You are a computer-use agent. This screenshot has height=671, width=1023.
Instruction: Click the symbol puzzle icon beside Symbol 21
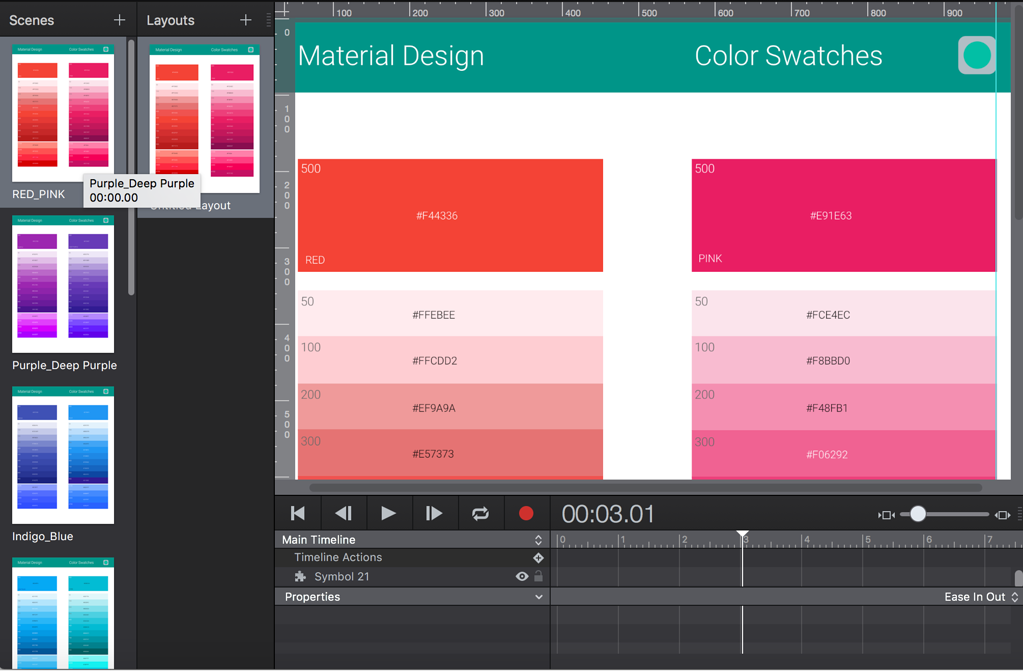299,576
